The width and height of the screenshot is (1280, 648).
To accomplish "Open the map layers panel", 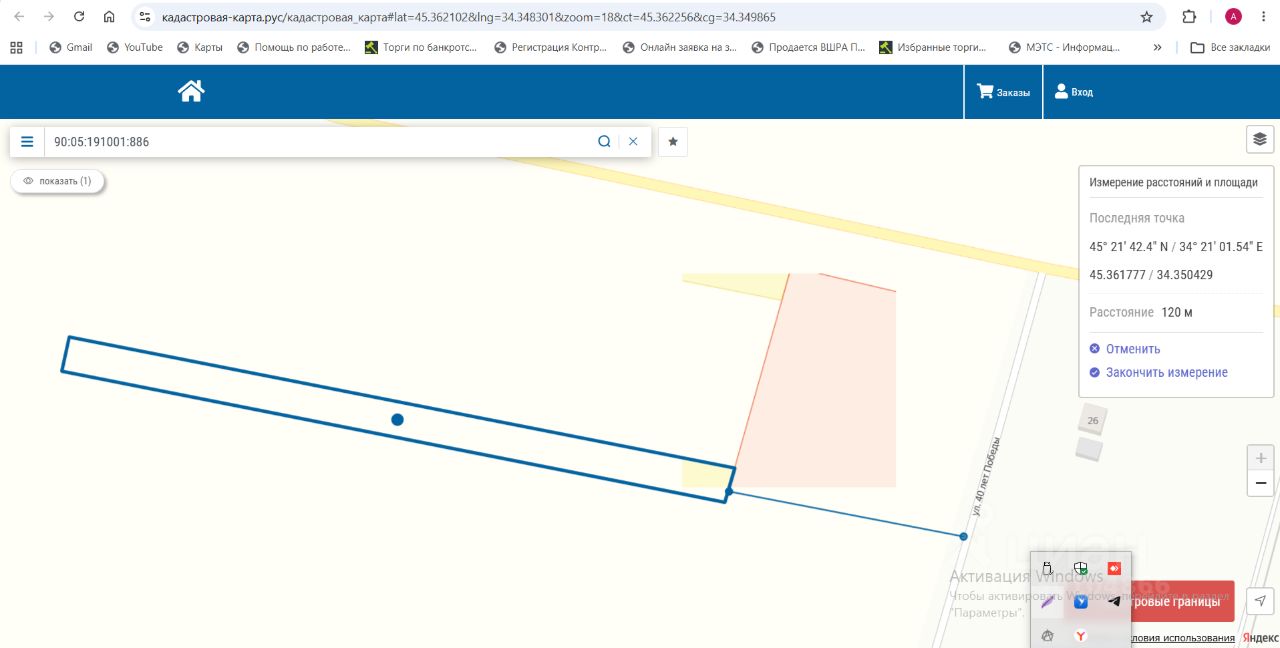I will pyautogui.click(x=1260, y=139).
